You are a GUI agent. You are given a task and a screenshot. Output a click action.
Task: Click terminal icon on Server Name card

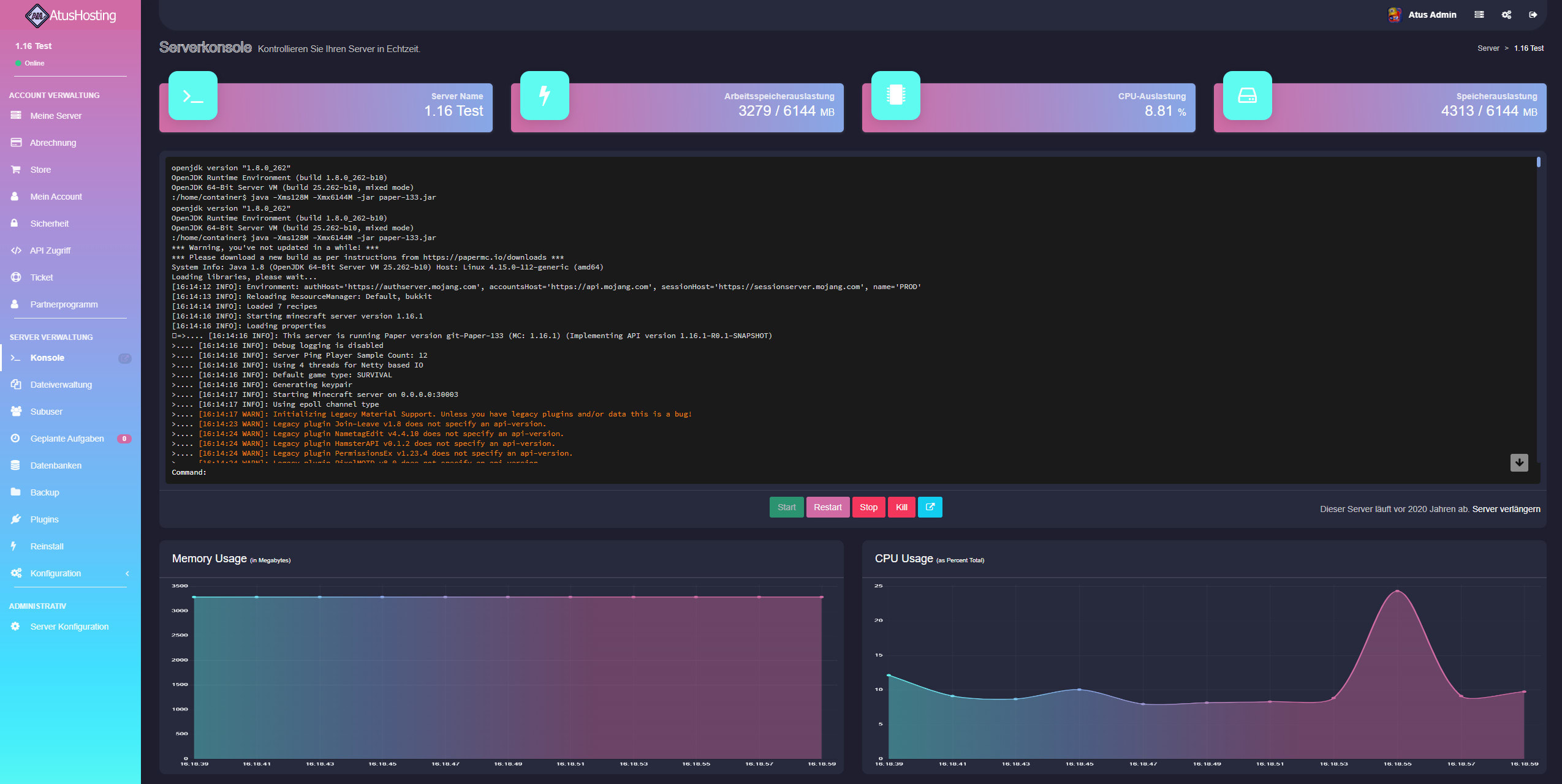[x=193, y=96]
